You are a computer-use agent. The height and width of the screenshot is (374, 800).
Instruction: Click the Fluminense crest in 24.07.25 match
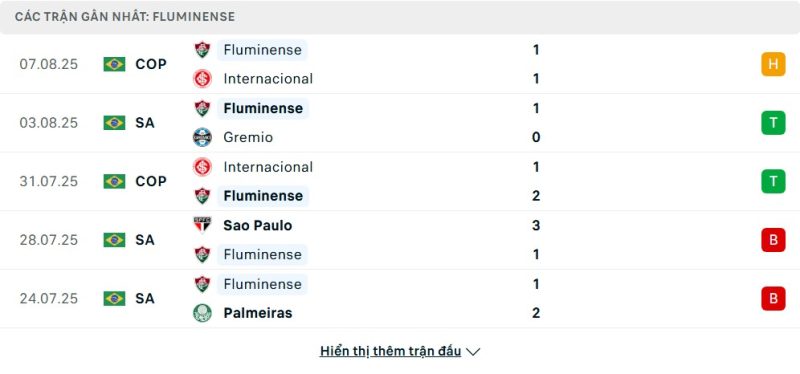pos(203,284)
